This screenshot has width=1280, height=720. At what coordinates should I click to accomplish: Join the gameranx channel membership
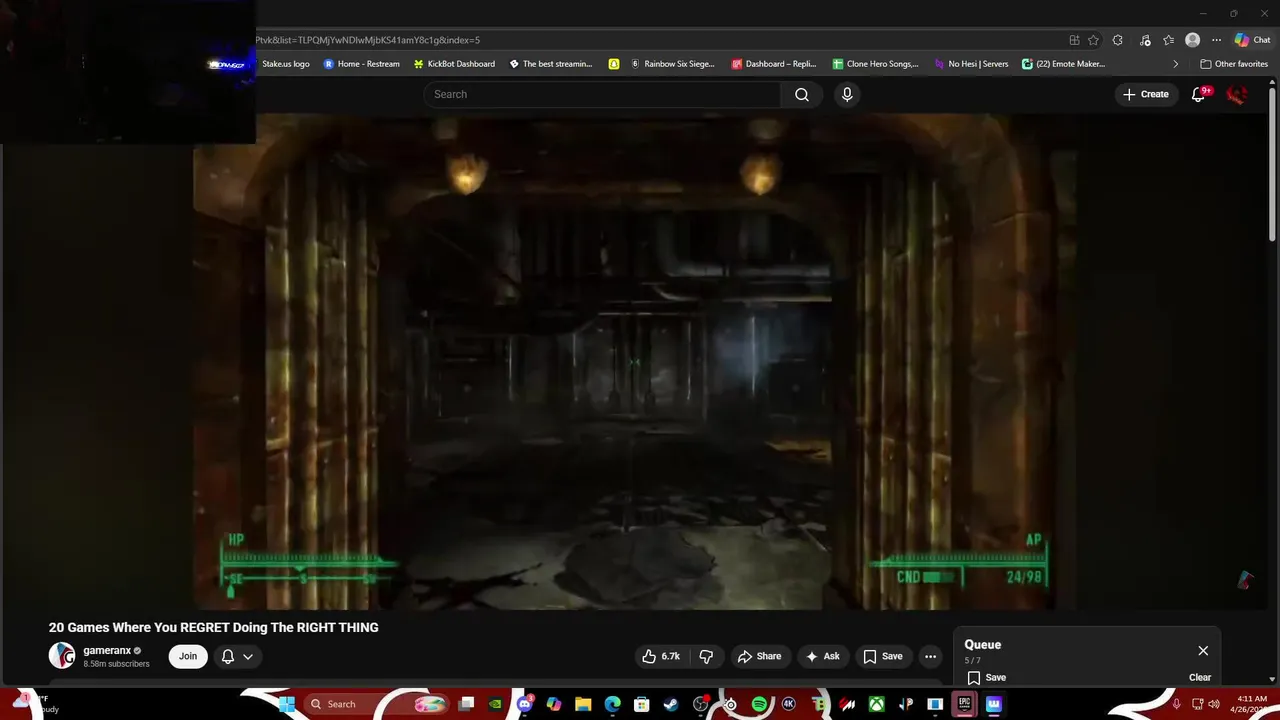click(188, 656)
